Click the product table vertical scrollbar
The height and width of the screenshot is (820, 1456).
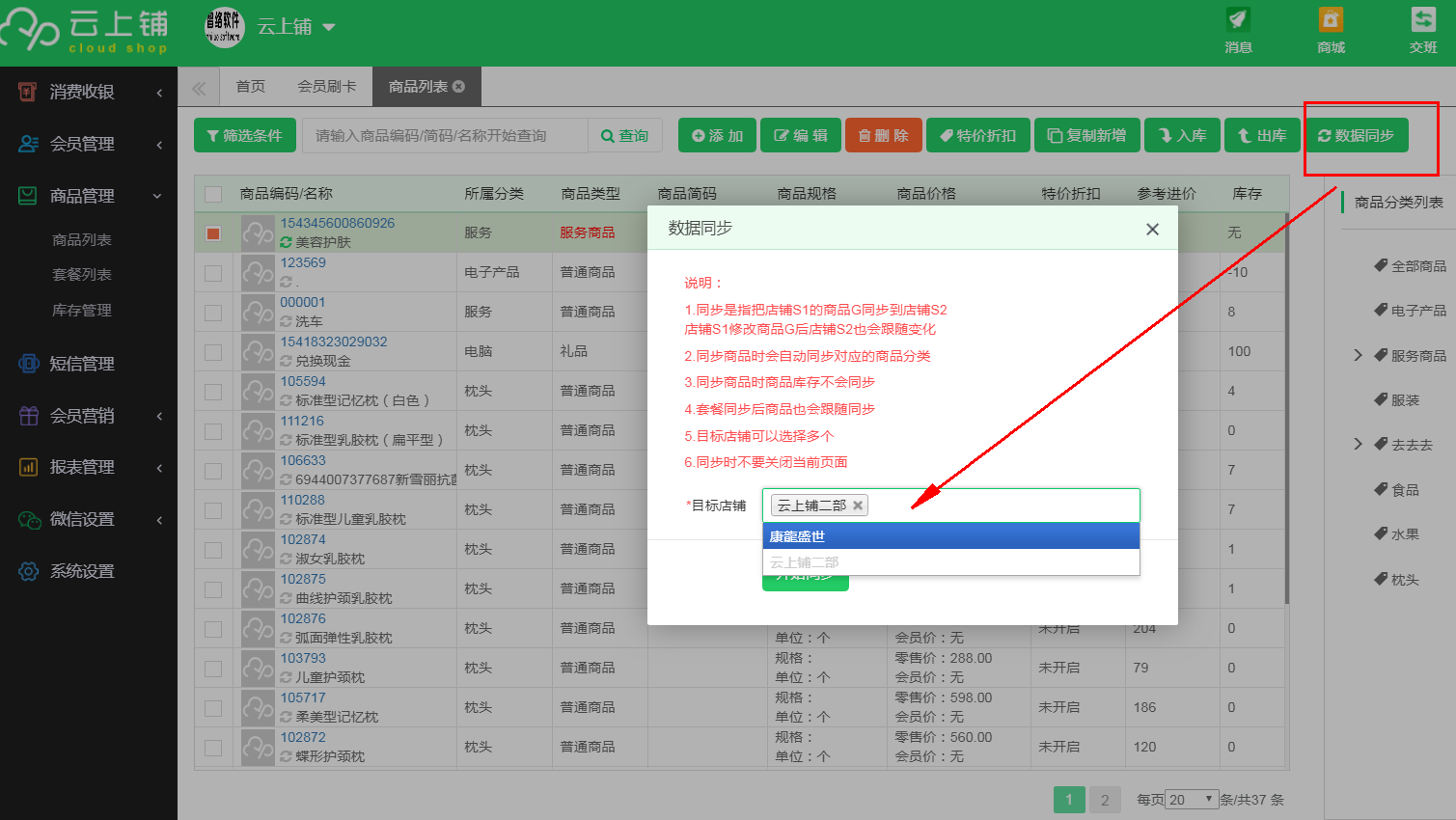1286,409
